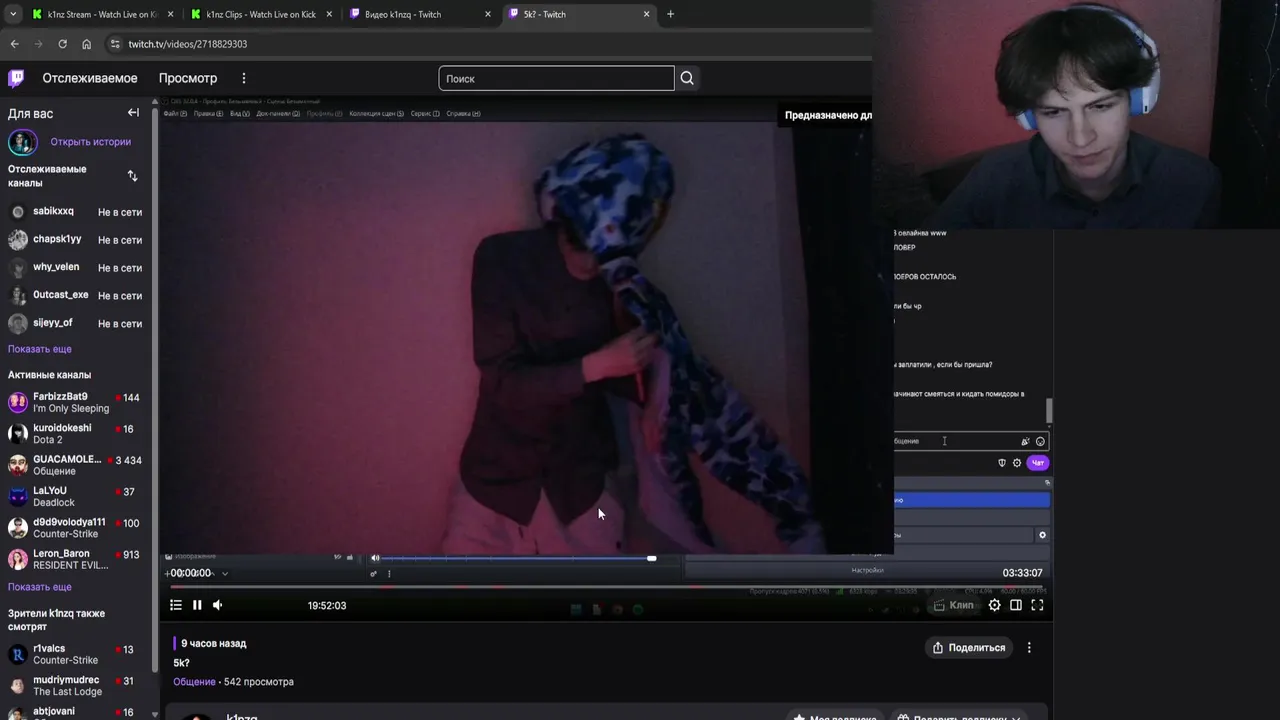Open r1valcs recommended channel

click(x=75, y=655)
